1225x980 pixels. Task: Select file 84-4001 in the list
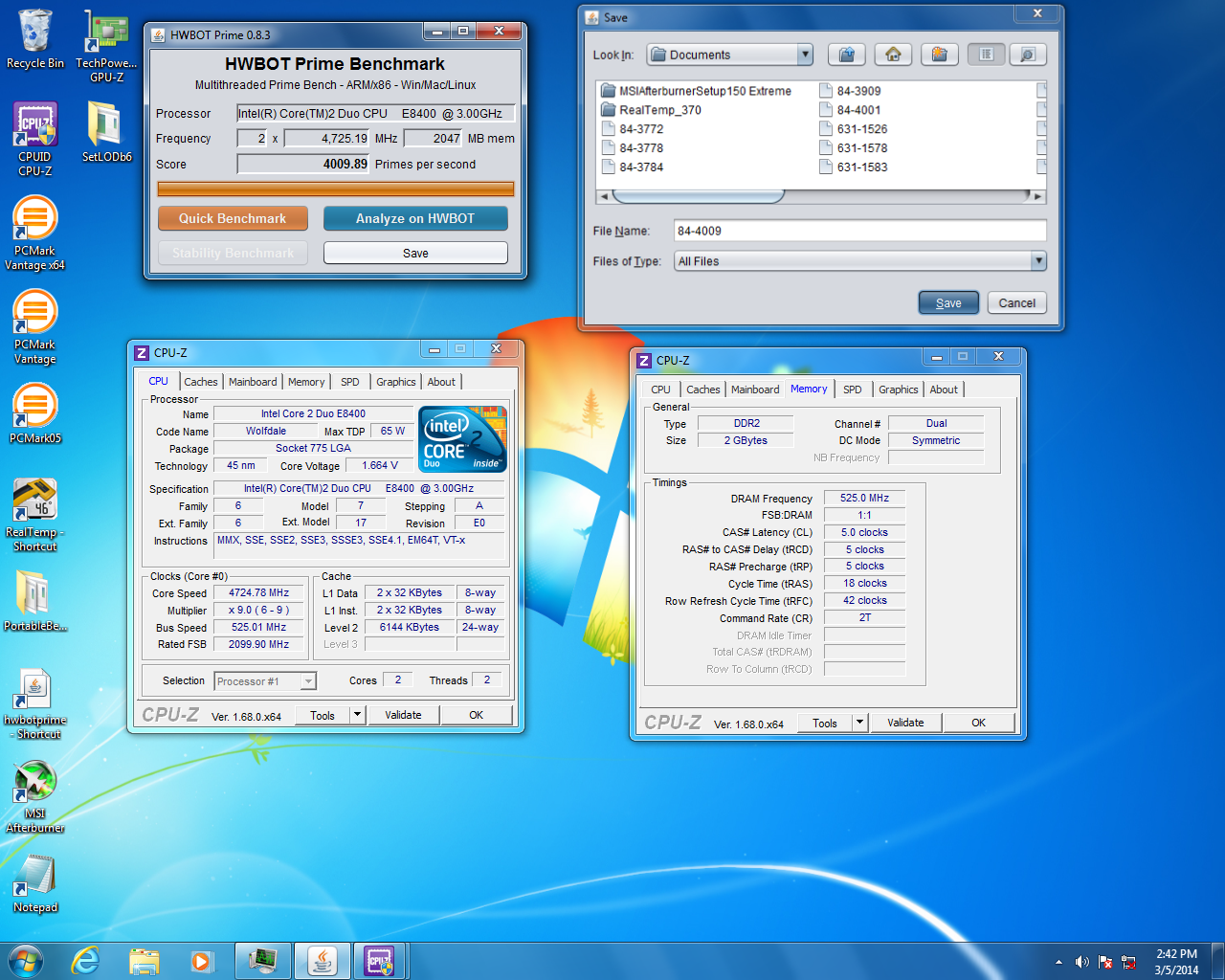[x=850, y=110]
